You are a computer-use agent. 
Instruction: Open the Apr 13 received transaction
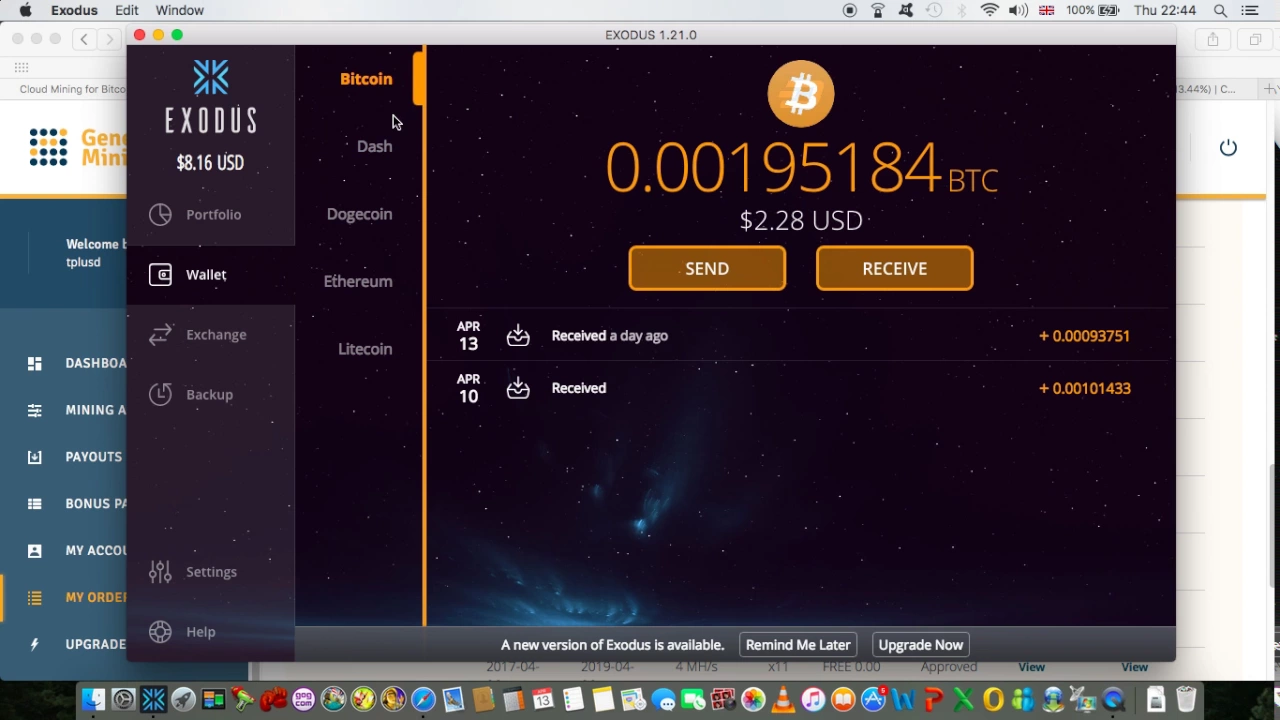[x=799, y=336]
